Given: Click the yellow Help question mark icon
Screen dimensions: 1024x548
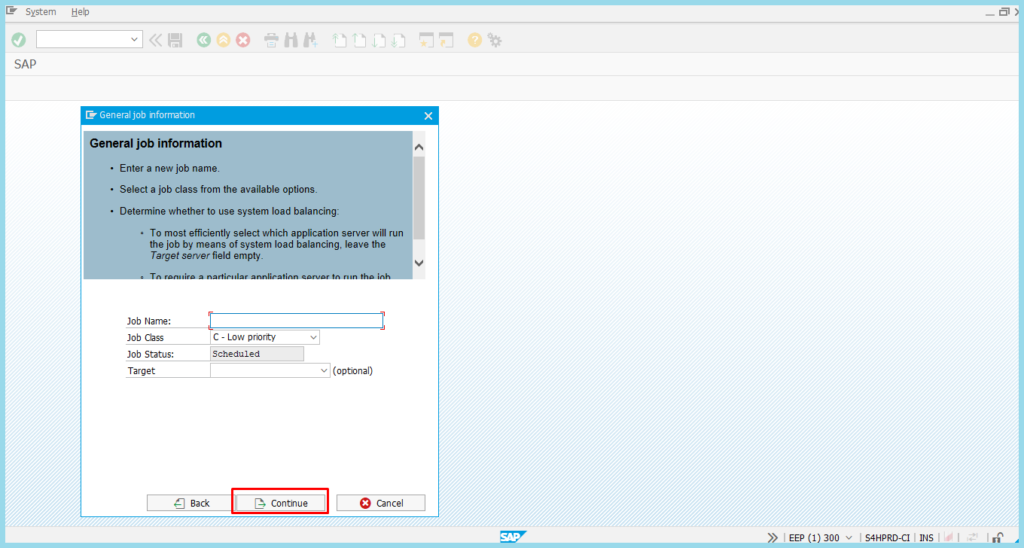Looking at the screenshot, I should click(475, 40).
